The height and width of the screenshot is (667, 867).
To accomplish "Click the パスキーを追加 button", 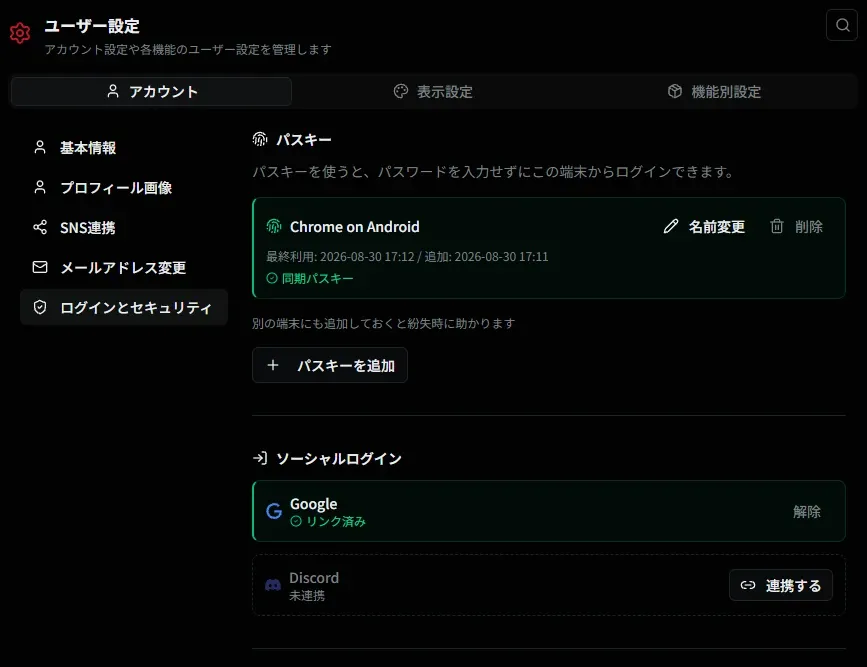I will 330,365.
